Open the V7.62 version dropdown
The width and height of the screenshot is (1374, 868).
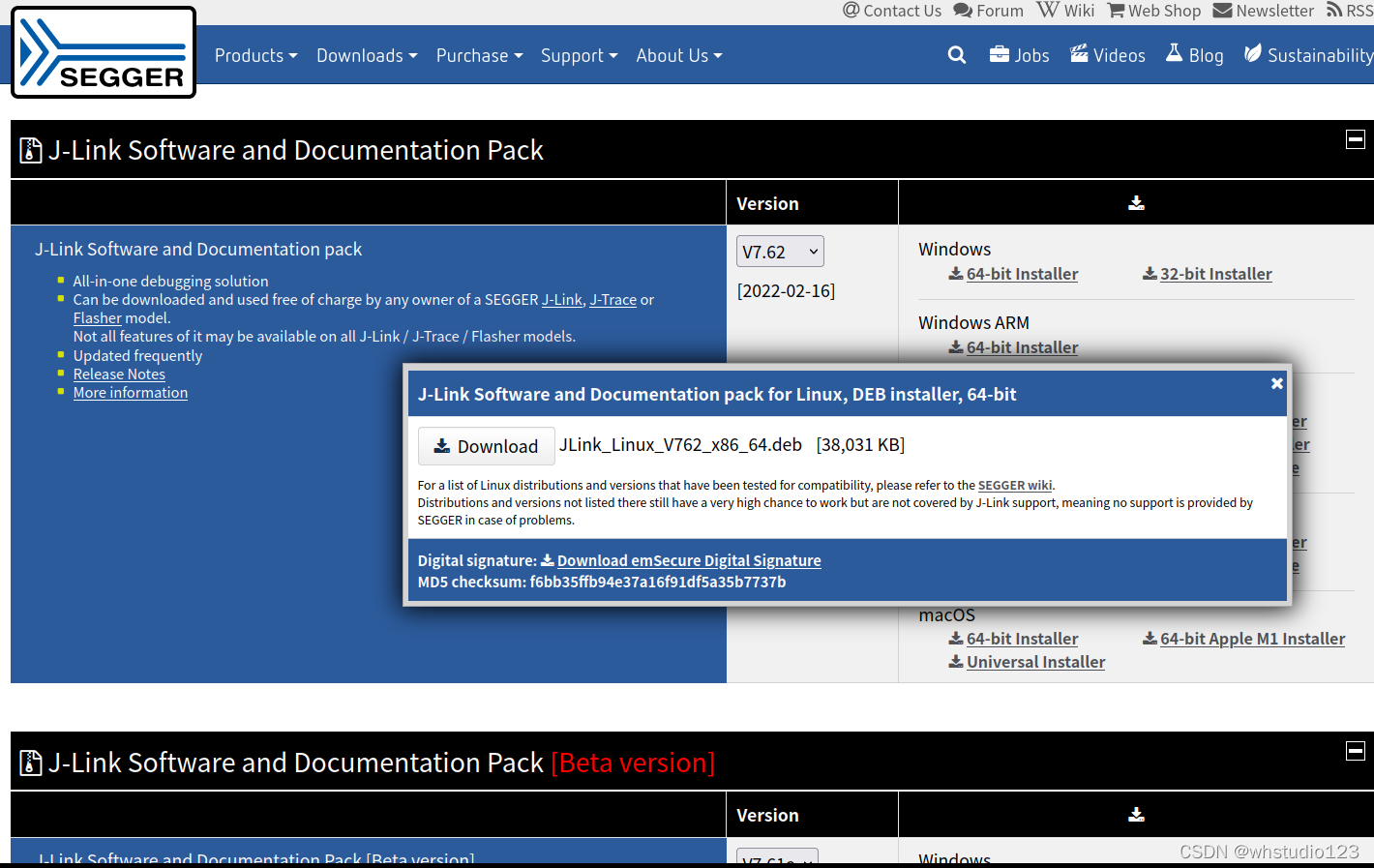point(780,252)
